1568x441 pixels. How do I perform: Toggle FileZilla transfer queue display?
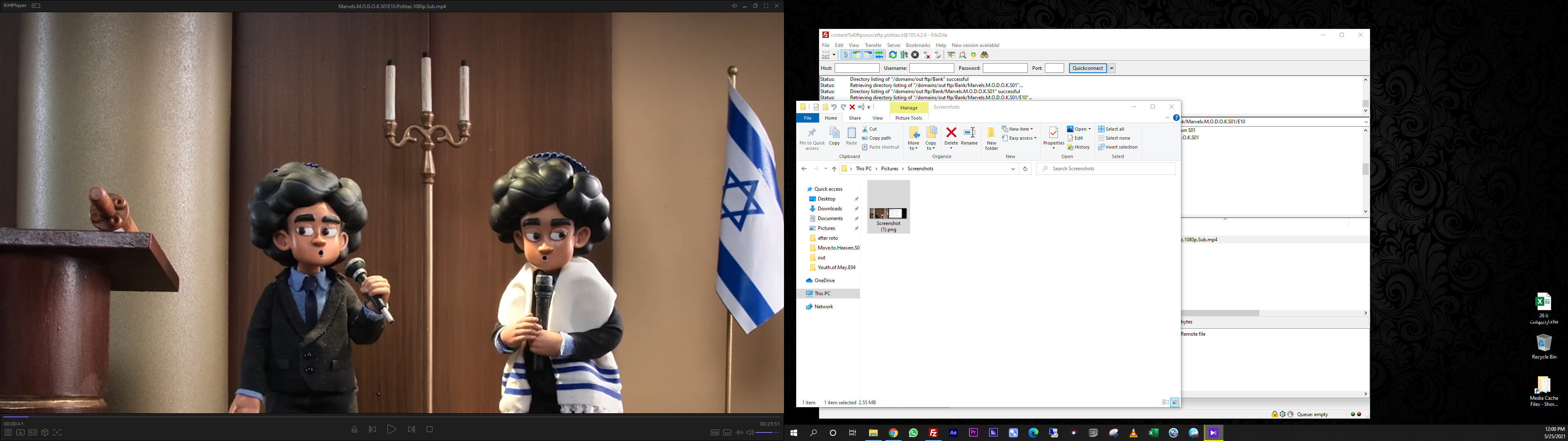(879, 55)
